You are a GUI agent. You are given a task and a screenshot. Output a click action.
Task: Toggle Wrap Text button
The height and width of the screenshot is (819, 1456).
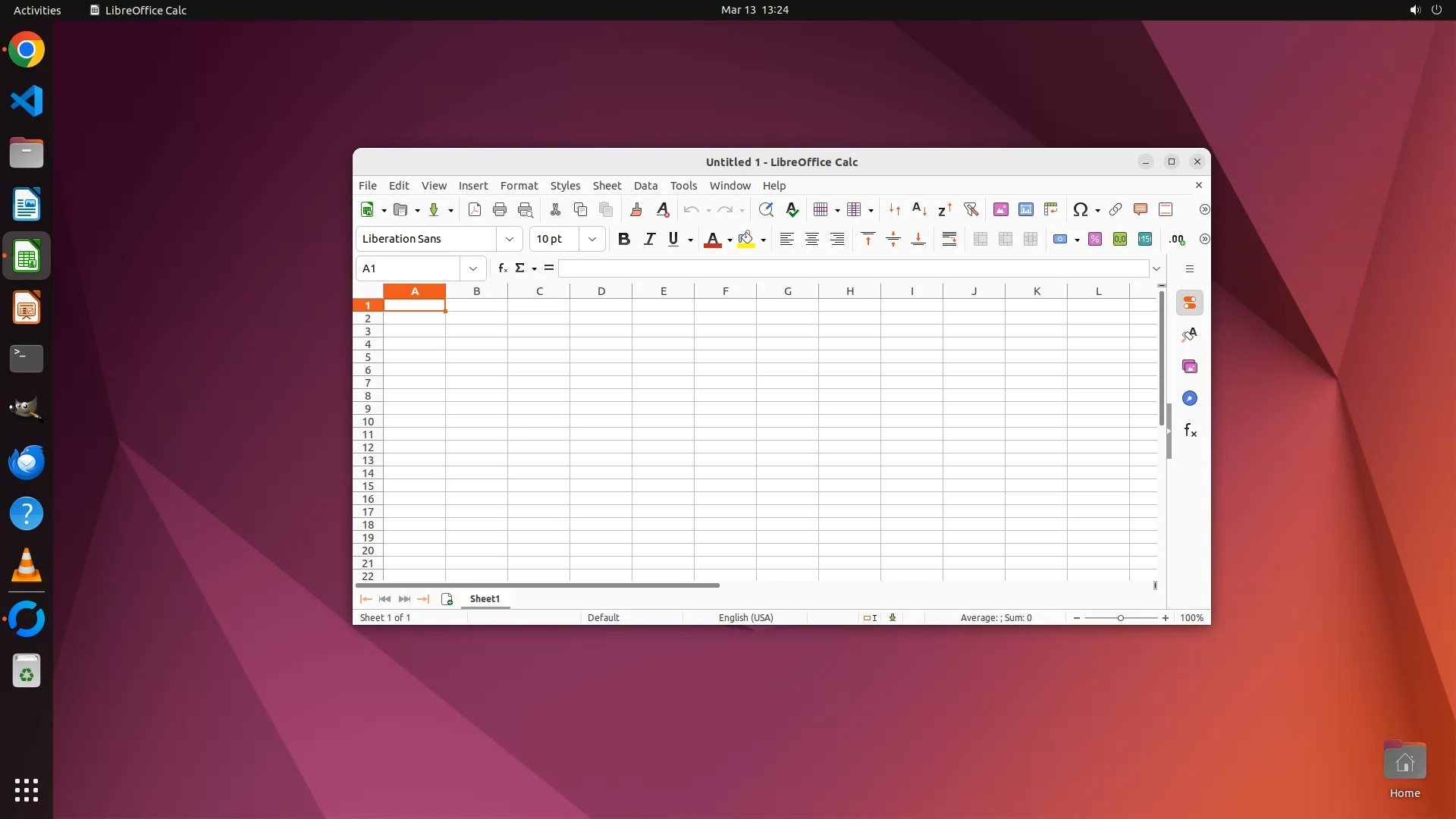949,240
